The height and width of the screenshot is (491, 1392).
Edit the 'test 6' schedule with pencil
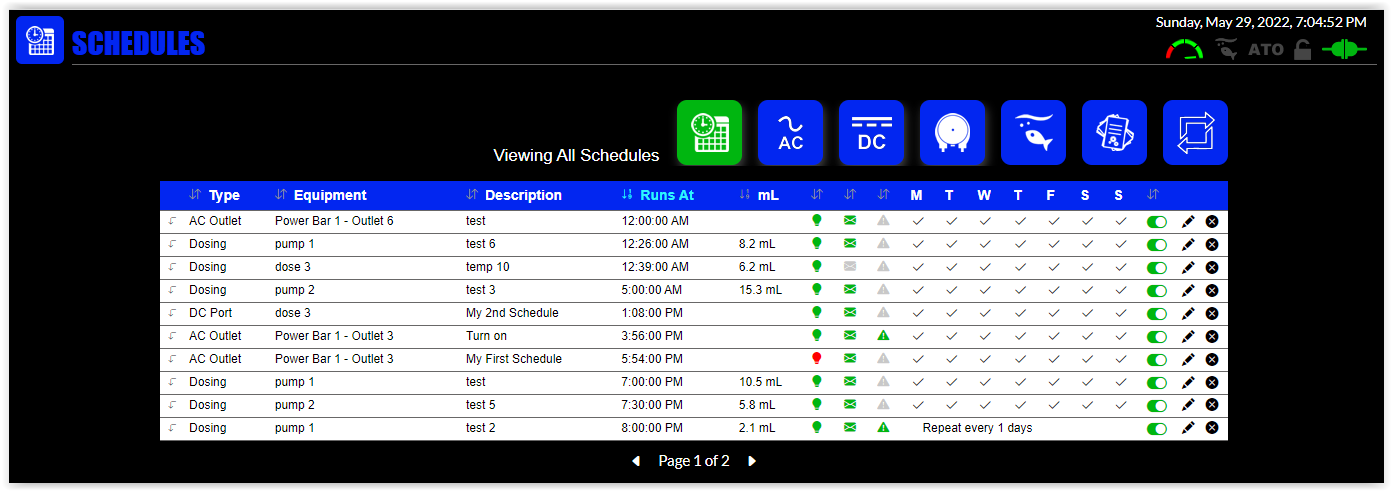(1188, 244)
